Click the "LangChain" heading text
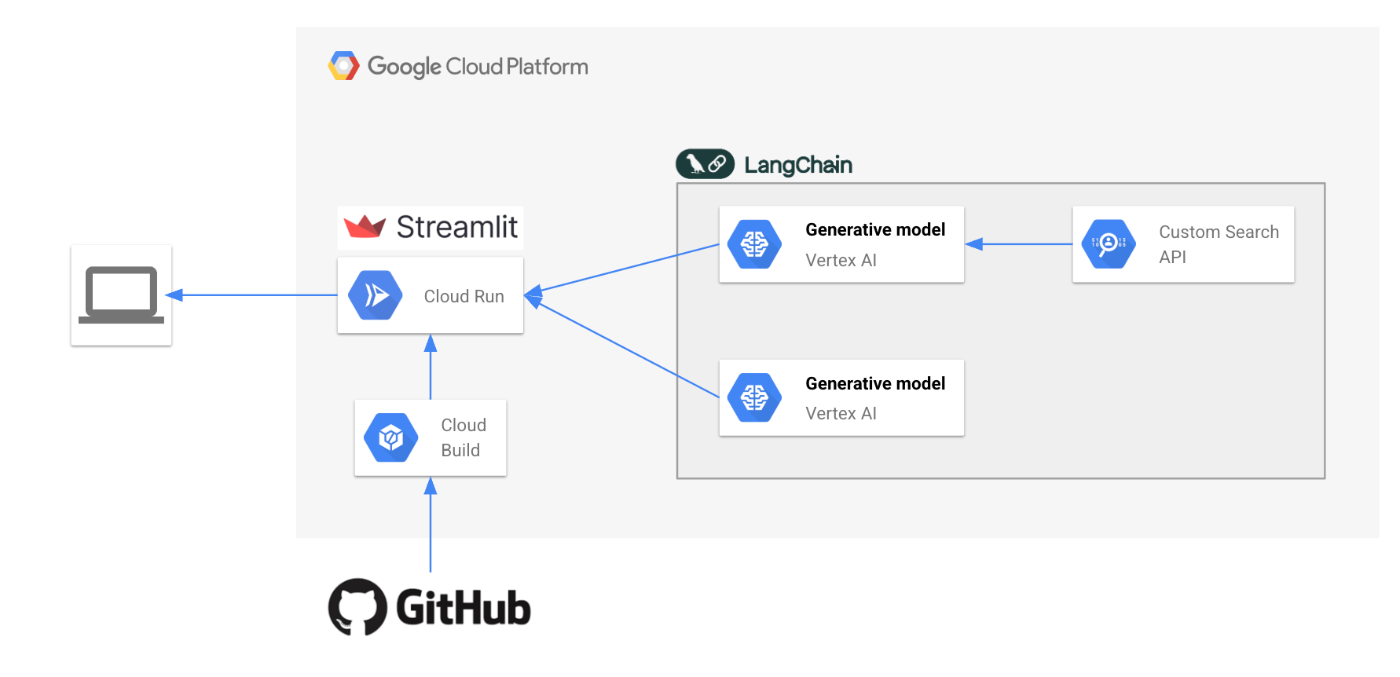 pos(798,165)
